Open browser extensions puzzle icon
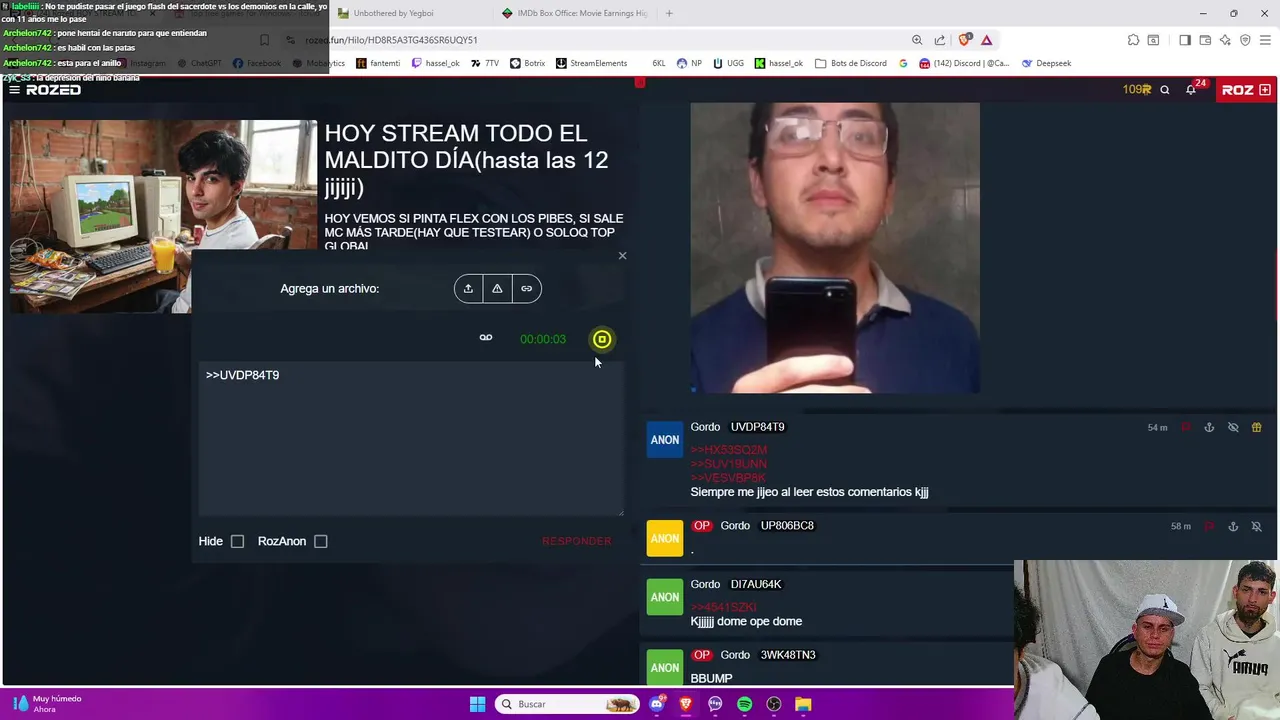Screen dimensions: 1280x720 [x=1133, y=40]
